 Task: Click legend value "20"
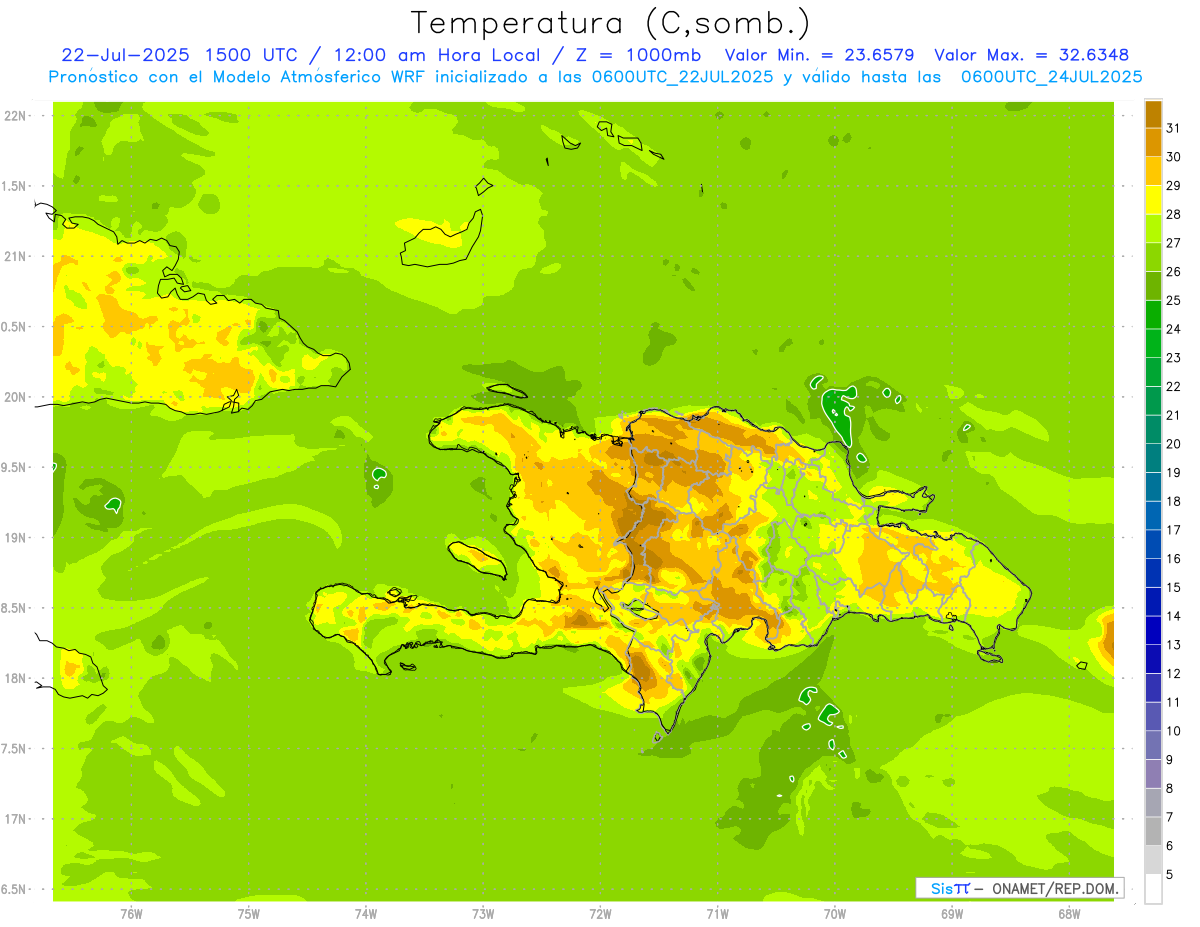pos(1173,444)
